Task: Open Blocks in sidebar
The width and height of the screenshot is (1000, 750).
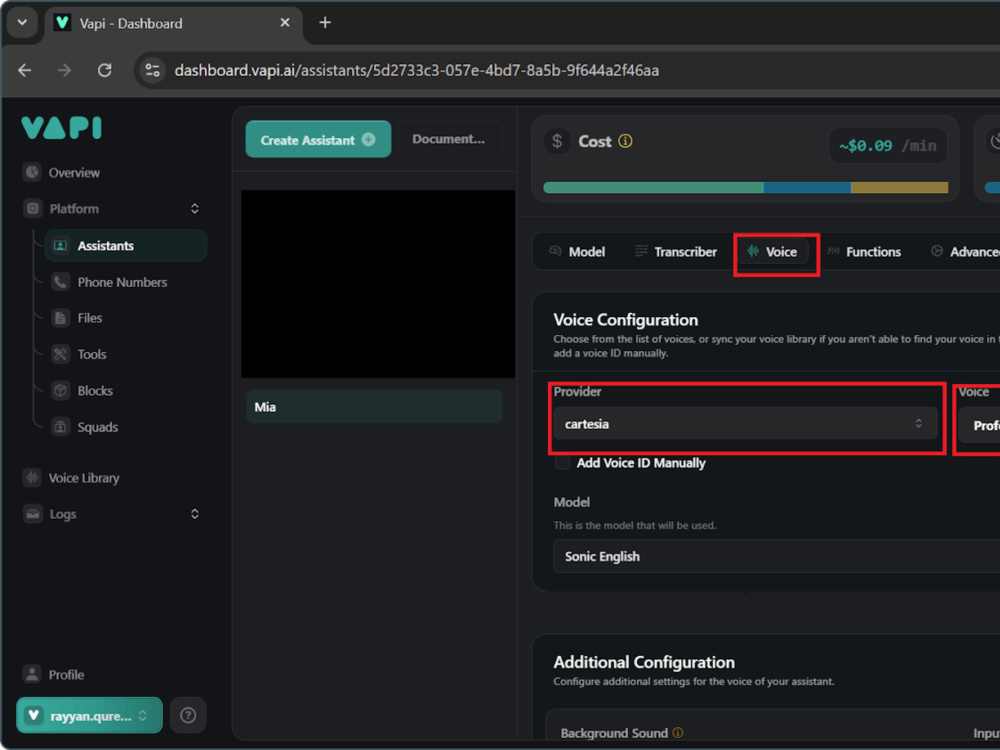Action: coord(95,390)
